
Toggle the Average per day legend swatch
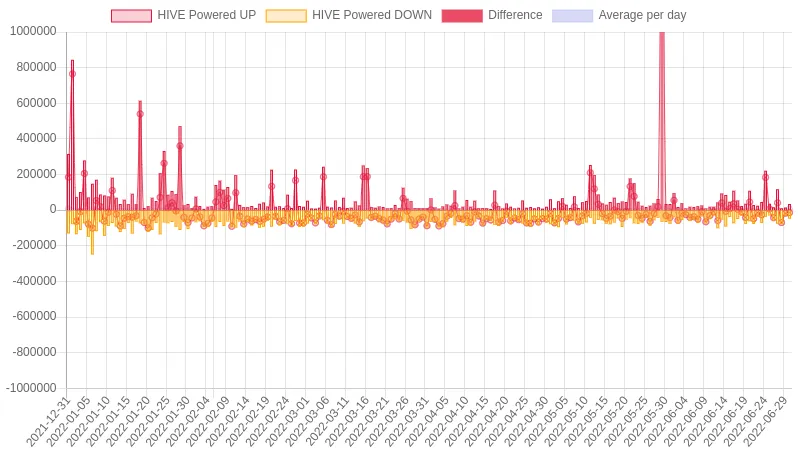[x=573, y=16]
